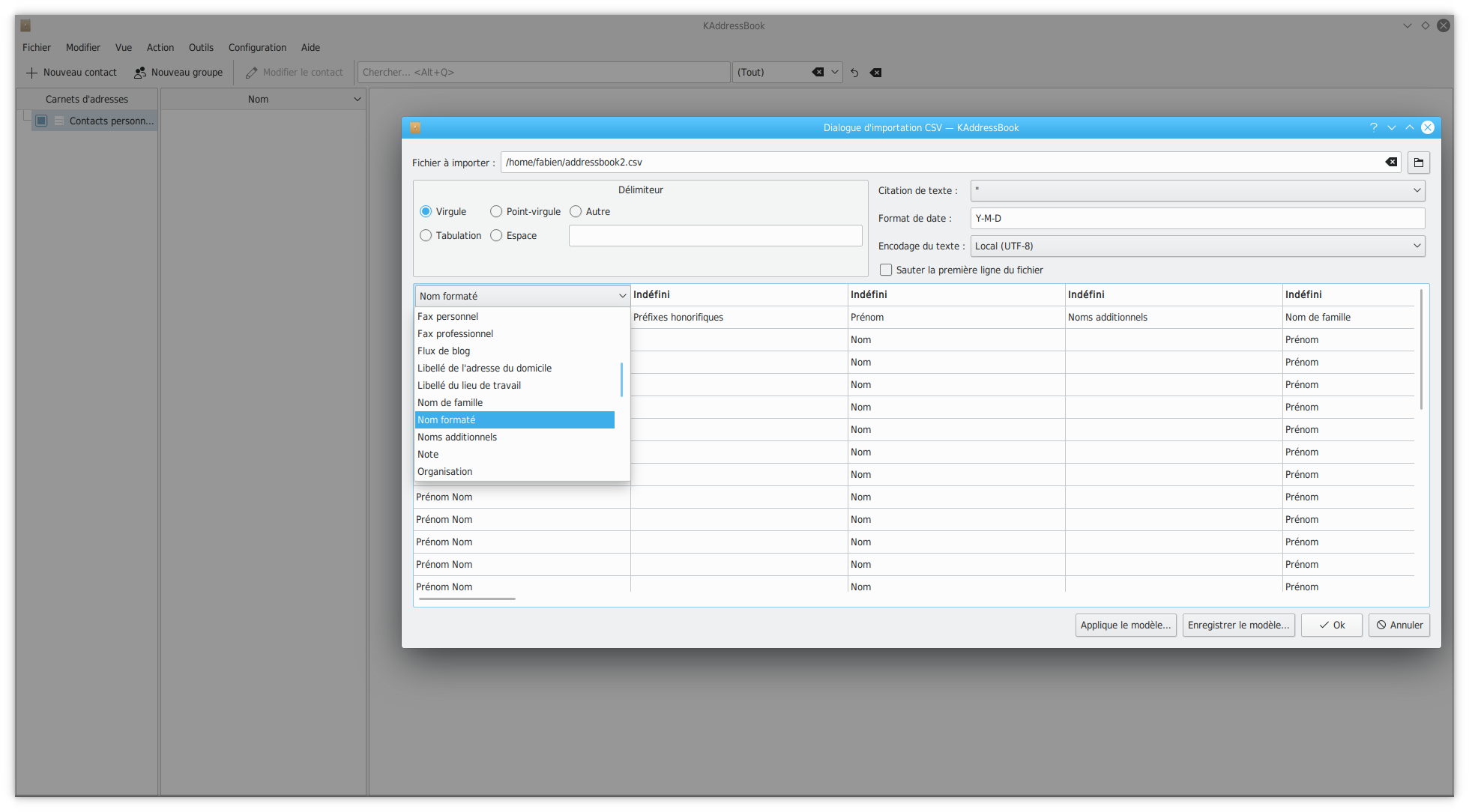Choose Flux de blog in list

point(516,351)
